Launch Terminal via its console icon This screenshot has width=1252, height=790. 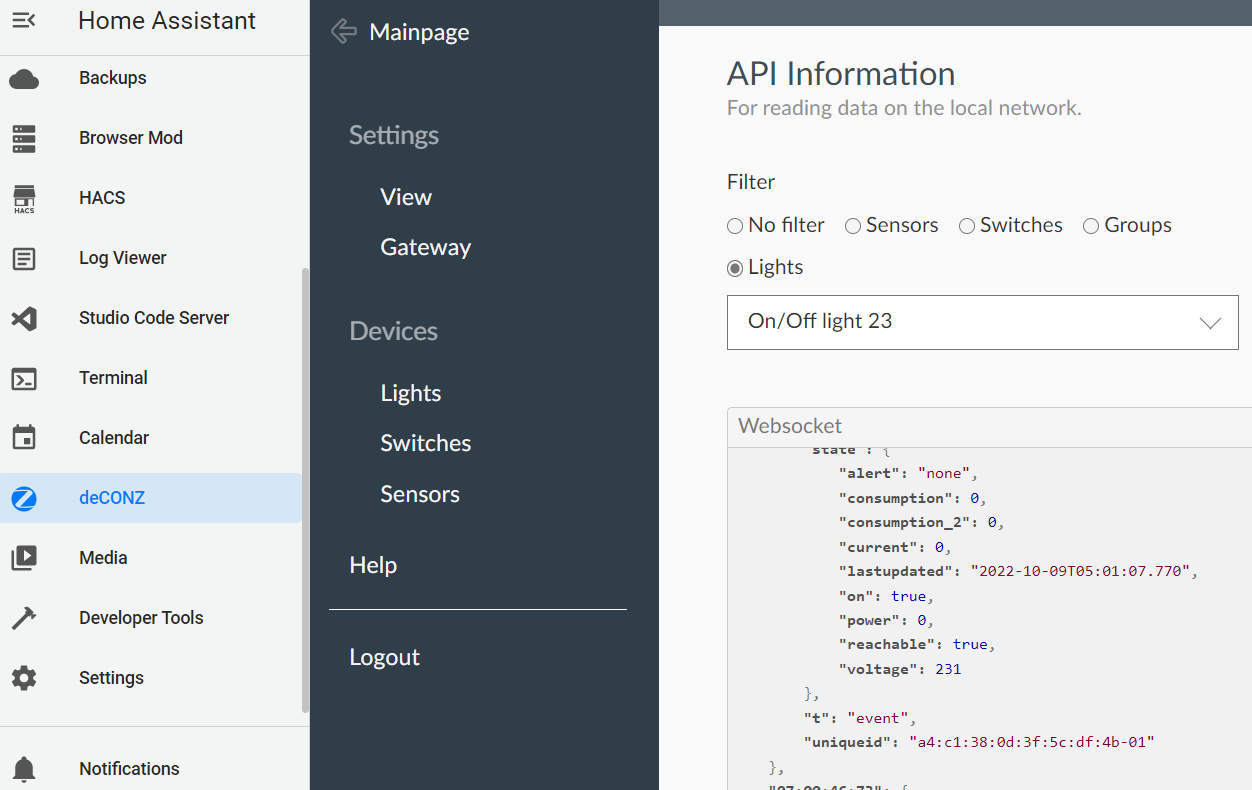coord(24,378)
